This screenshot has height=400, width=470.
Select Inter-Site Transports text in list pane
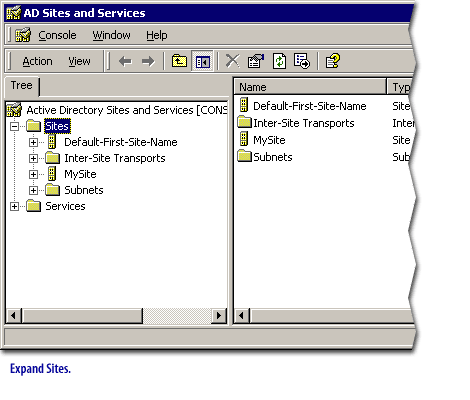pyautogui.click(x=304, y=123)
